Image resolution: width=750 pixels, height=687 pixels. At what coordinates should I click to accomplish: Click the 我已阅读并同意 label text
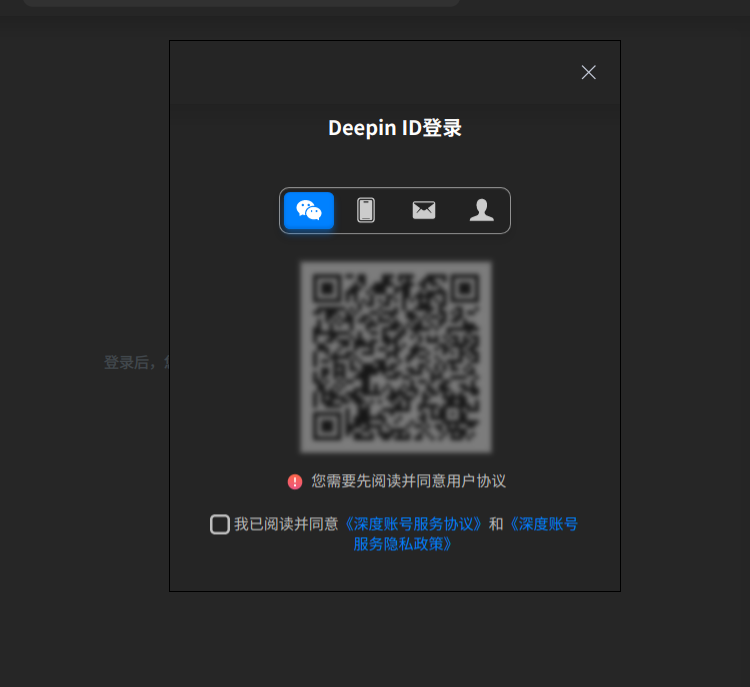286,524
